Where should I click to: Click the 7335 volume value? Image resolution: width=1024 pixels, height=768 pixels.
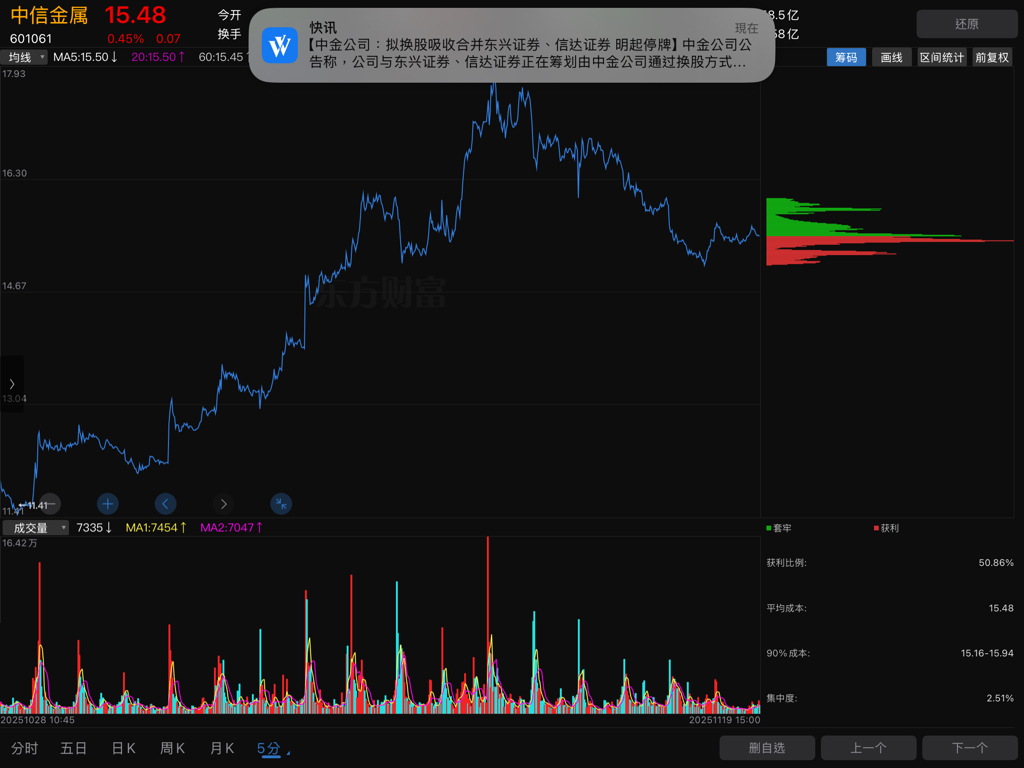tap(94, 528)
